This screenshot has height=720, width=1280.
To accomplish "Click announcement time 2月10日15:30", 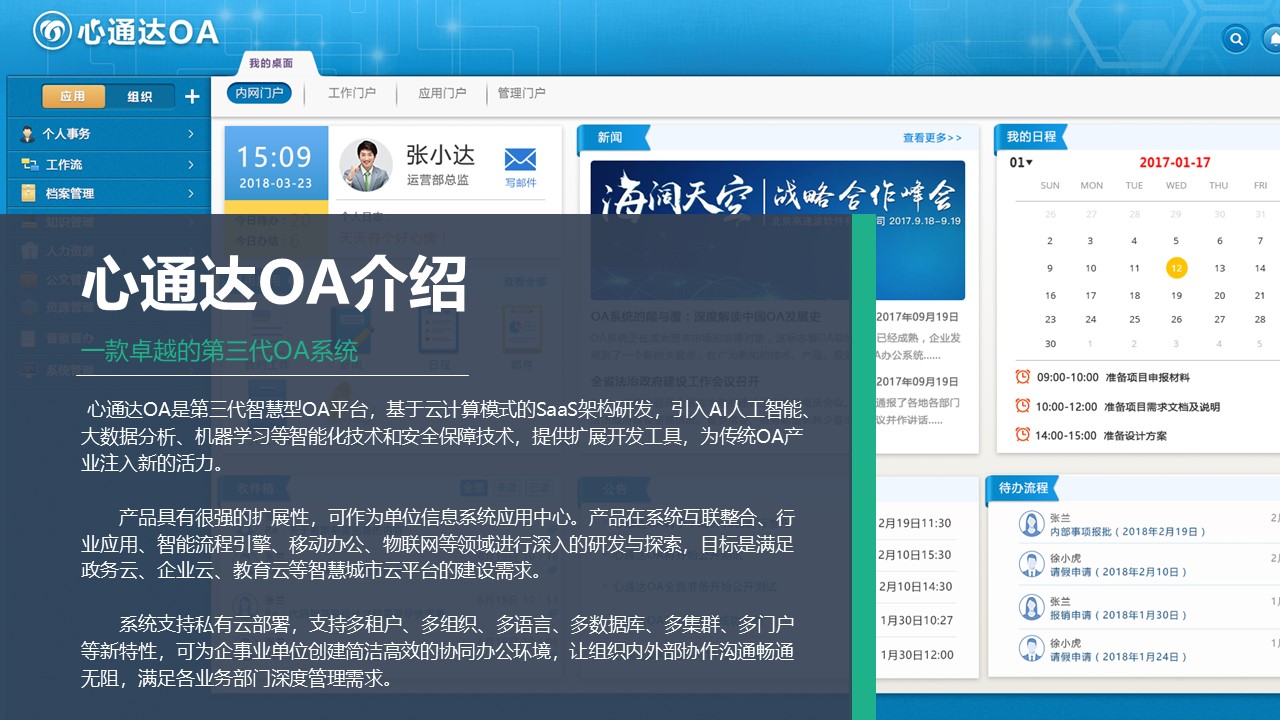I will [x=915, y=555].
